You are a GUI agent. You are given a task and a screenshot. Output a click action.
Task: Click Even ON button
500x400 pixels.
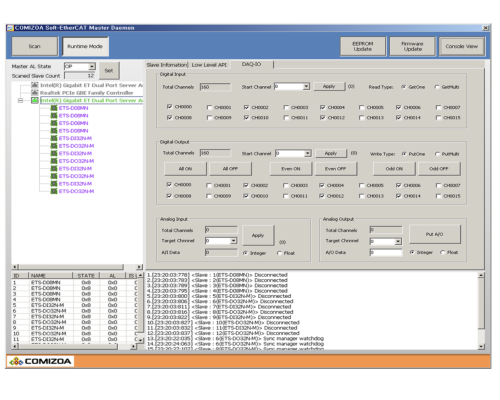click(x=291, y=169)
